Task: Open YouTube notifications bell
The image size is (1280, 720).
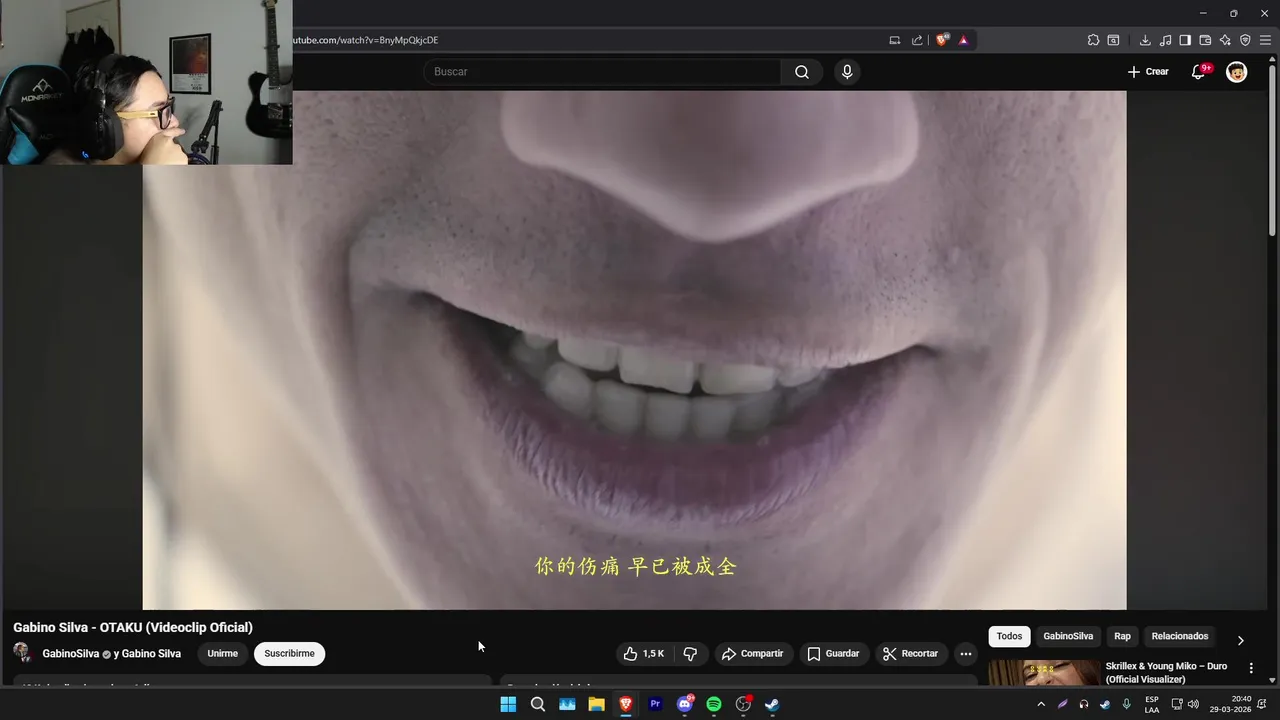Action: (1198, 72)
